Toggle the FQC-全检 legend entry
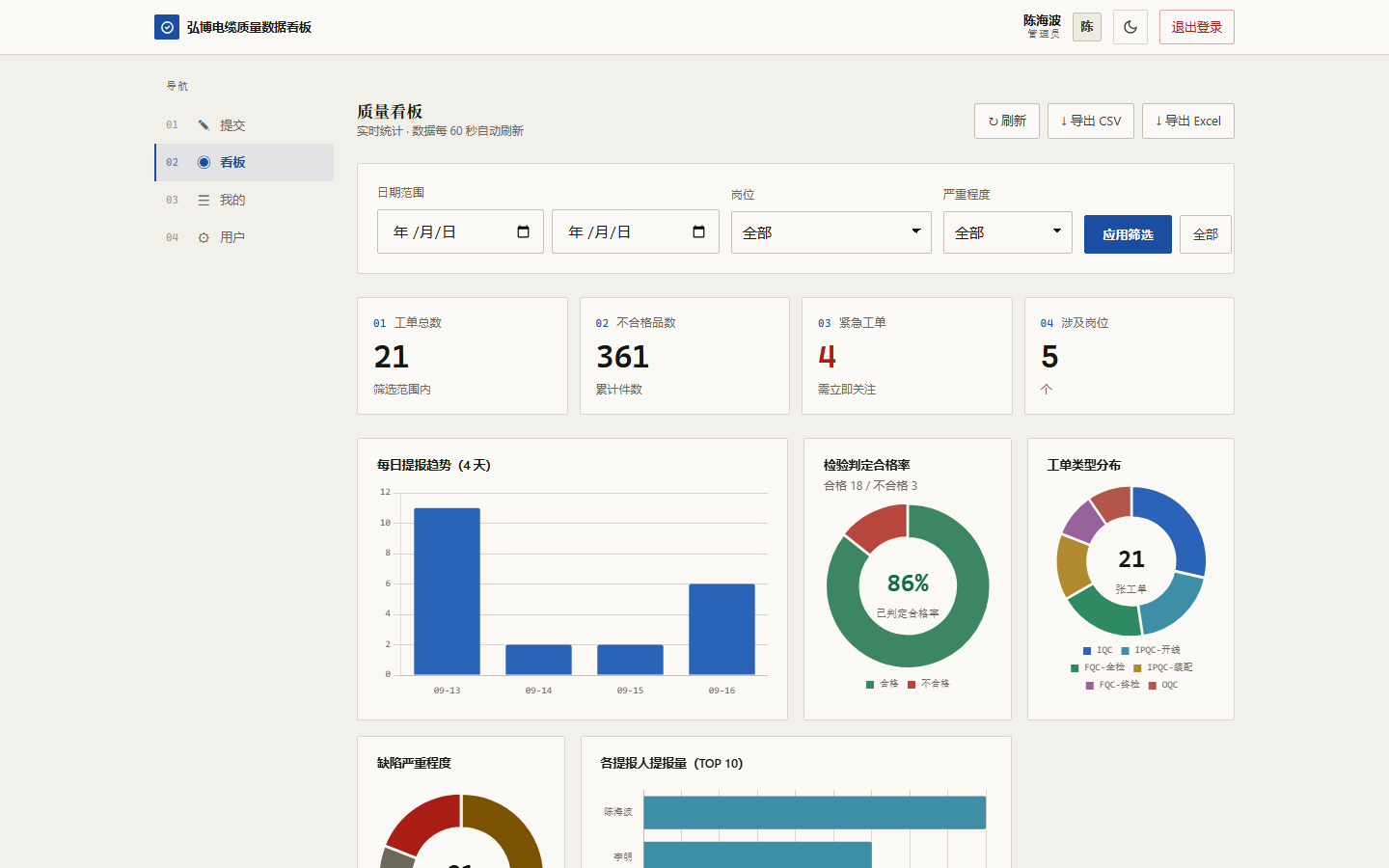 1098,667
